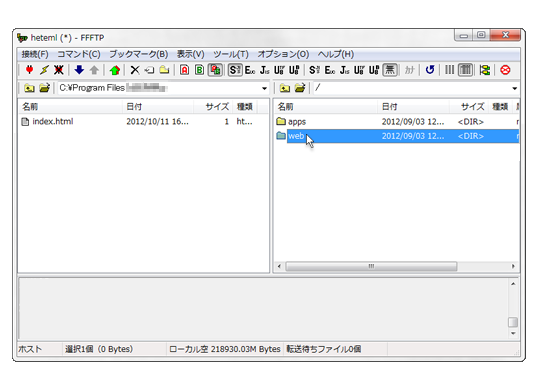This screenshot has height=388, width=538.
Task: Sort local pane by 種類 column
Action: [x=245, y=107]
